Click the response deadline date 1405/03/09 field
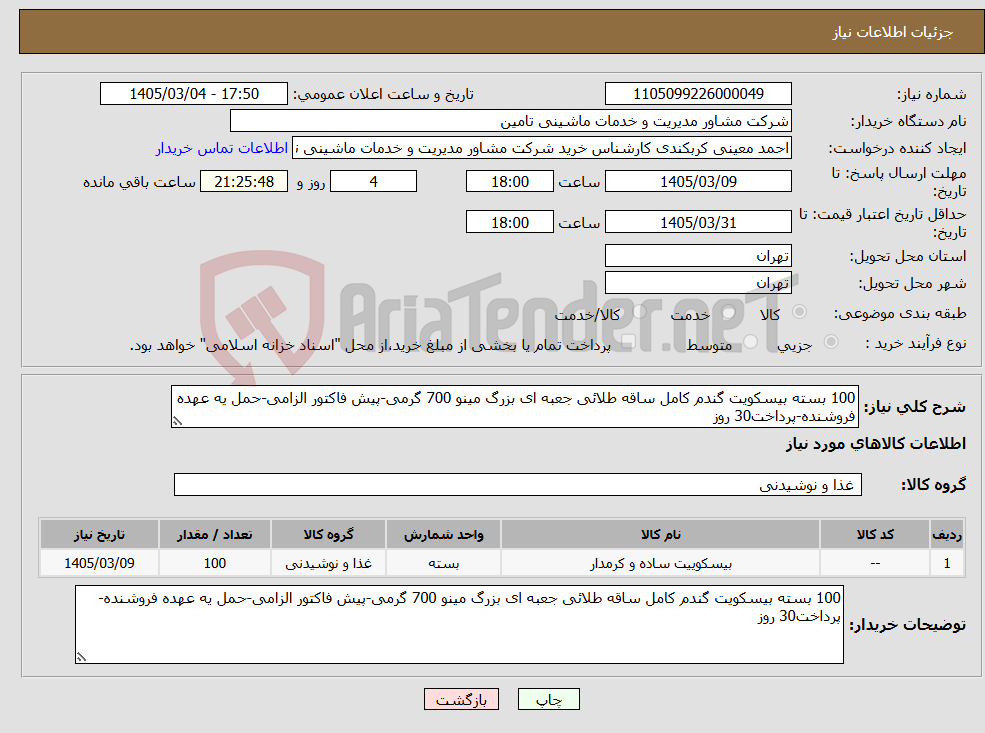 [x=698, y=182]
